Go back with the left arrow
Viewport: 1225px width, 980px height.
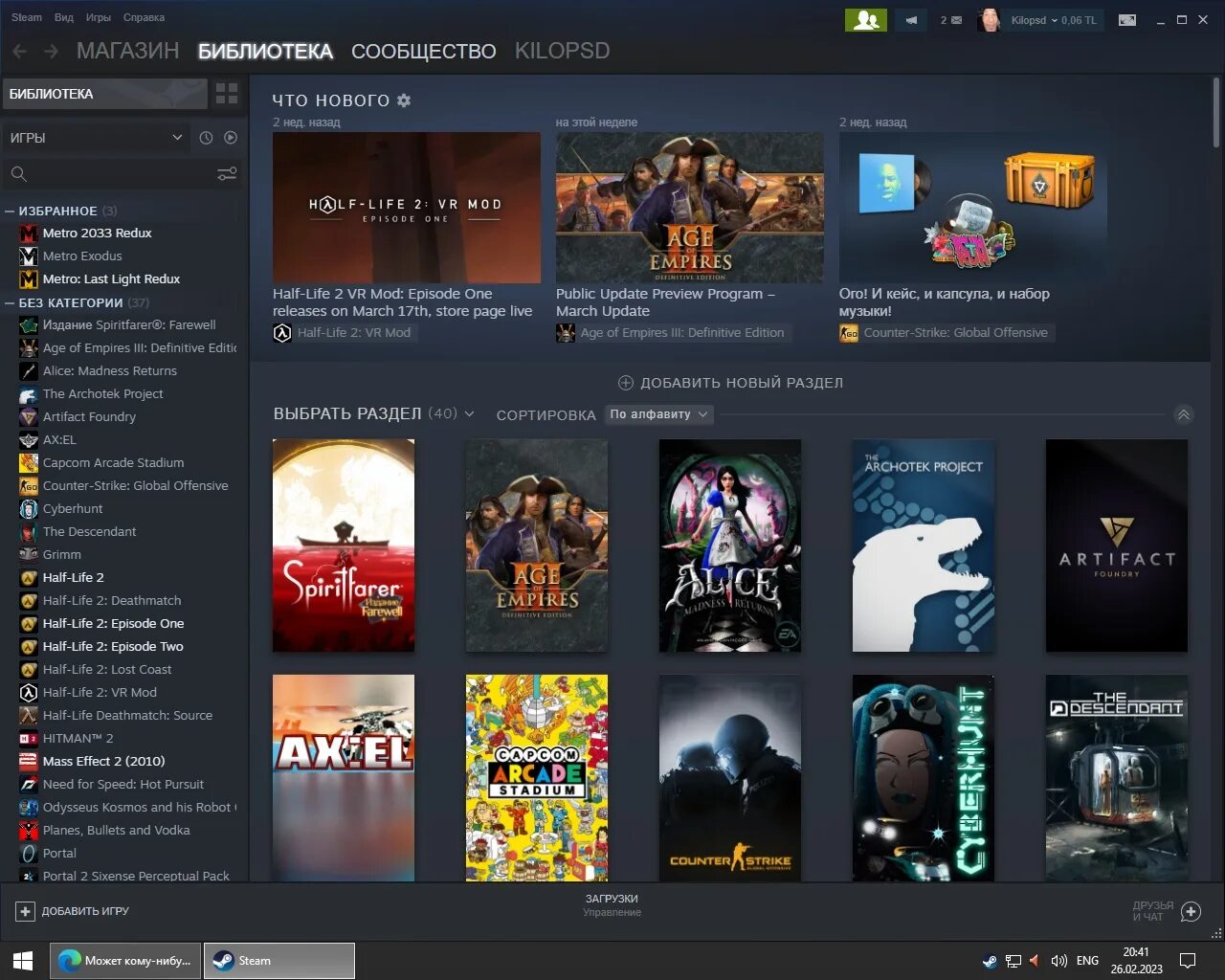pos(19,51)
